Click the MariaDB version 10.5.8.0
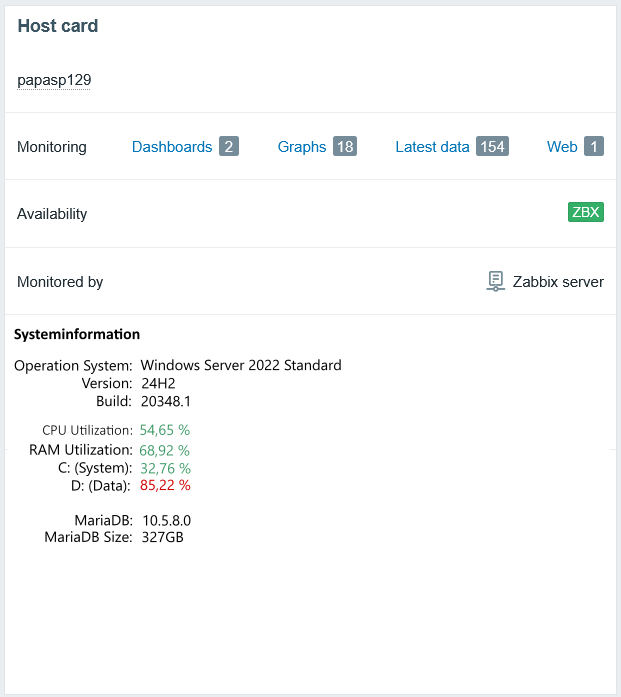The width and height of the screenshot is (621, 697). tap(166, 521)
